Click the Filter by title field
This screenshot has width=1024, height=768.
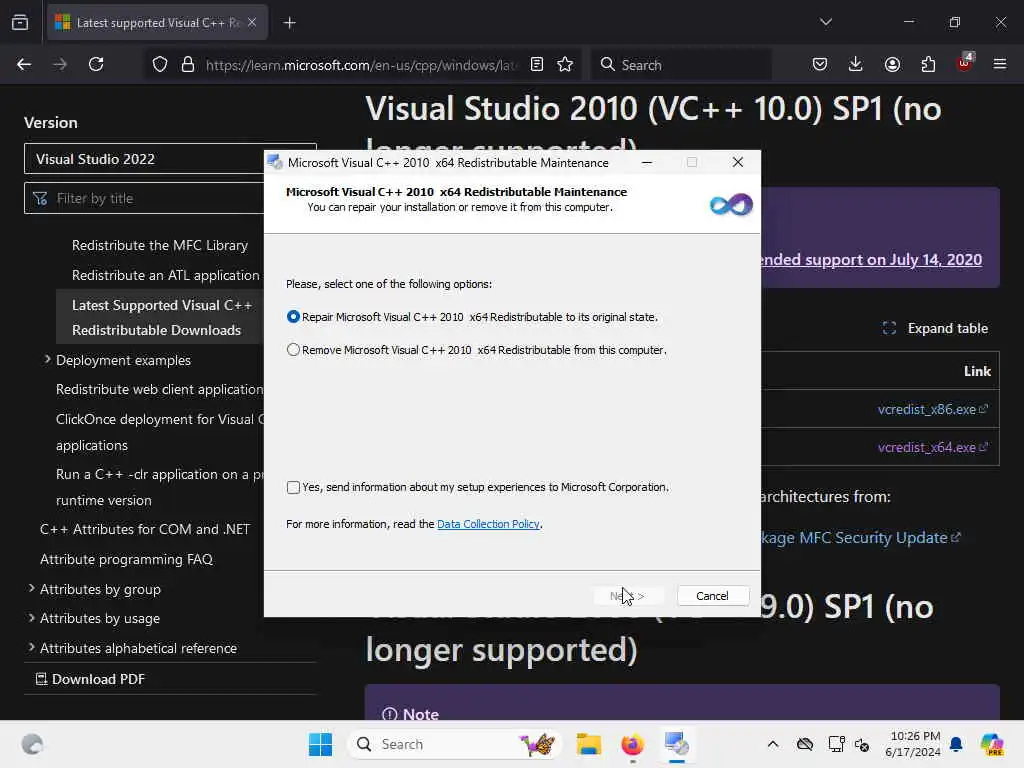coord(170,198)
